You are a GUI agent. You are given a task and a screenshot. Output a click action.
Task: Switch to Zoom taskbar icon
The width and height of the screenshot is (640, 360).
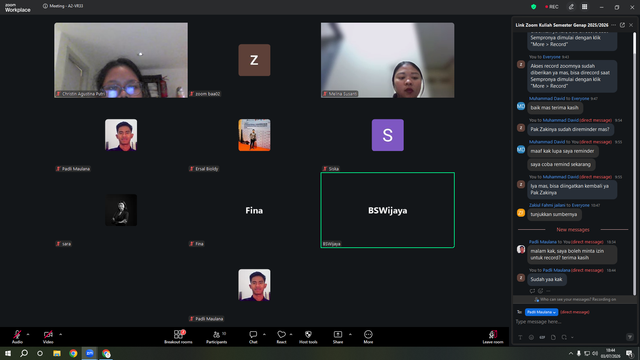[89, 353]
